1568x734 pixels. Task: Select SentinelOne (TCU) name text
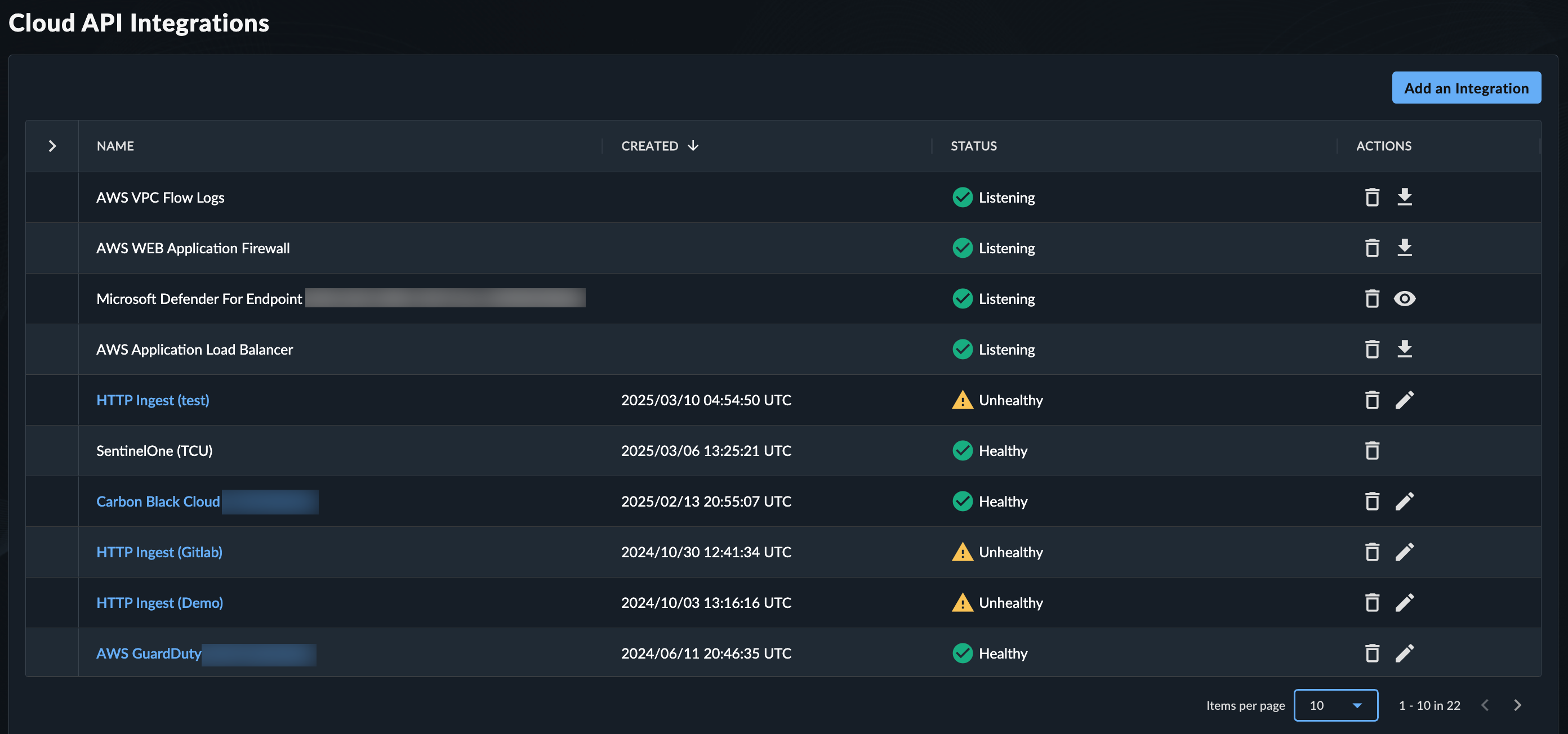click(154, 451)
